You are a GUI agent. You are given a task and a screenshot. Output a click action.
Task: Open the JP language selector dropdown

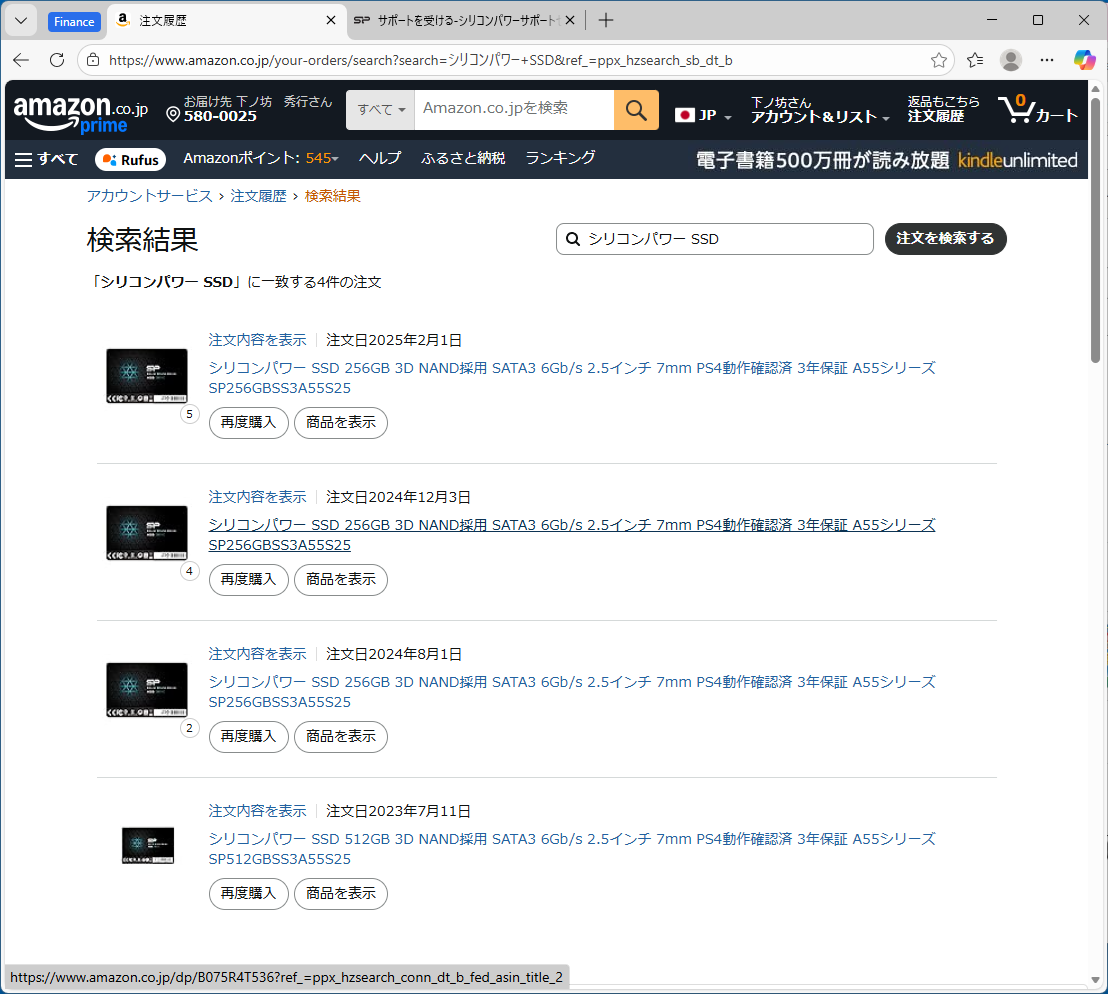(x=704, y=115)
